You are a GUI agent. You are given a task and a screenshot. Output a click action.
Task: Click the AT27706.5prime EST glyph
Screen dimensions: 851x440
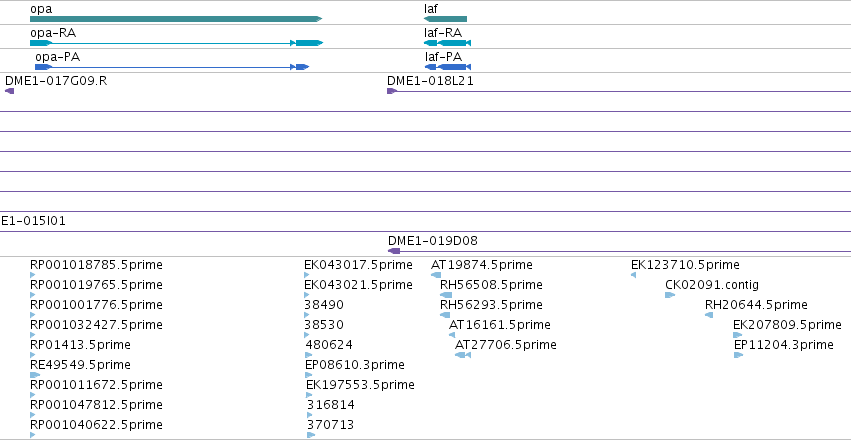click(463, 355)
